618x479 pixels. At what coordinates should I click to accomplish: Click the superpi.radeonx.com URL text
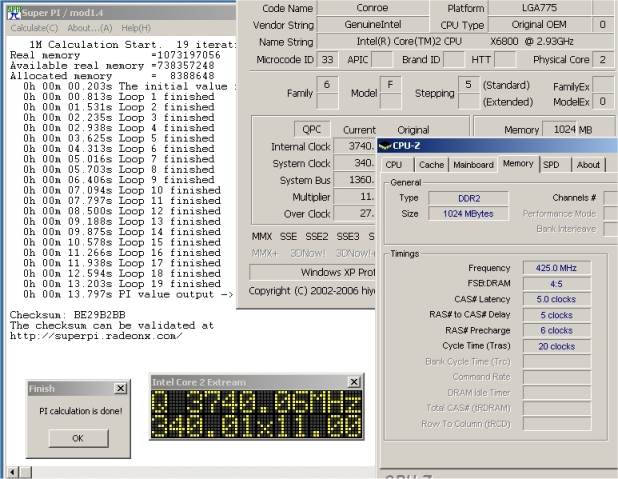[x=96, y=336]
